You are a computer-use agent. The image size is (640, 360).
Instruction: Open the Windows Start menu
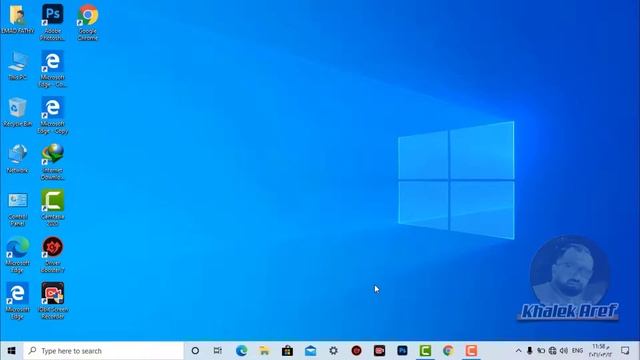click(x=11, y=351)
